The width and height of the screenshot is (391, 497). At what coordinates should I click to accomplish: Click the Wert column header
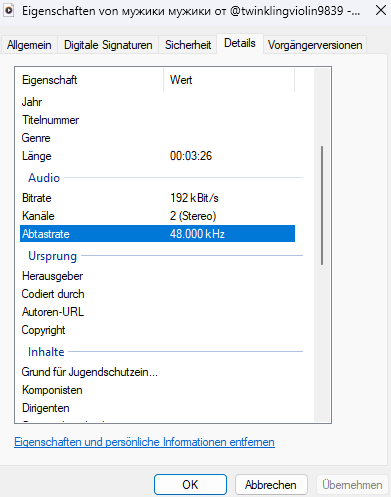coord(229,80)
